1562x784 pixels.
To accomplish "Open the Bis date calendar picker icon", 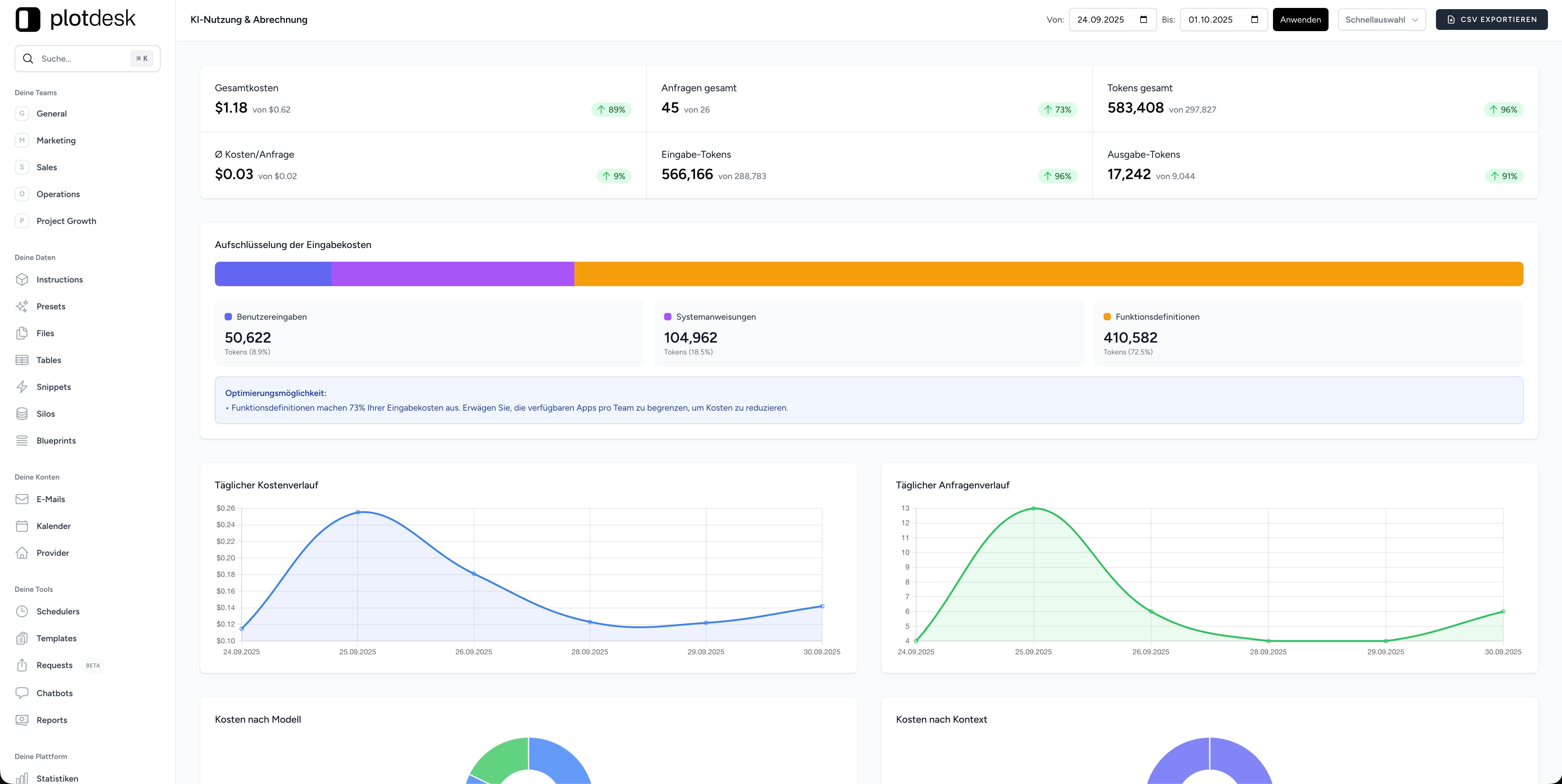I will pos(1255,20).
